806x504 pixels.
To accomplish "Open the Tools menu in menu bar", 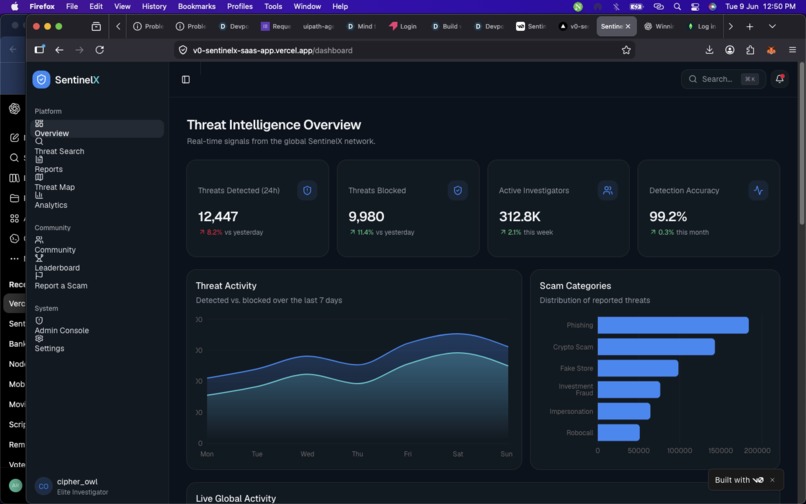I will 273,7.
